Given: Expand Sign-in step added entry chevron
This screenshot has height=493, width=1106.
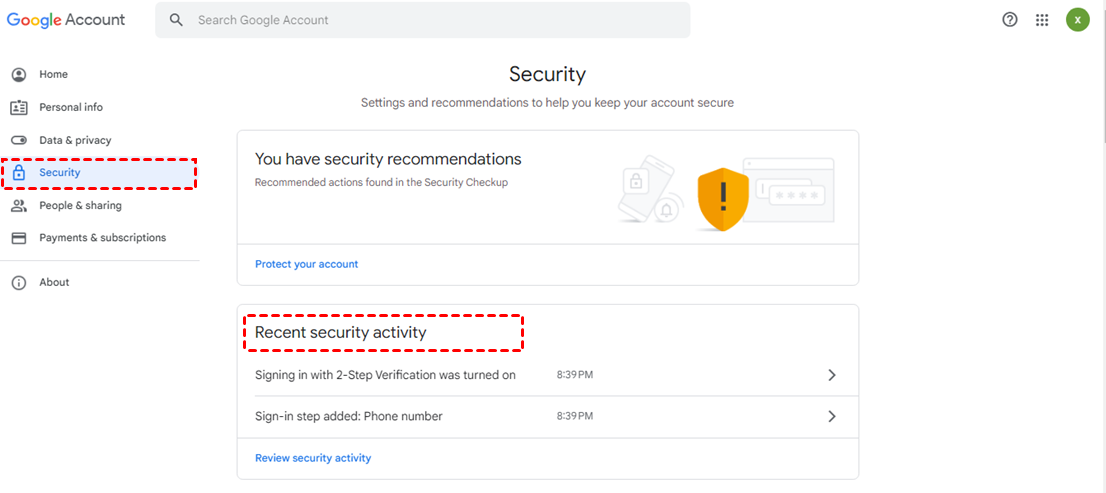Looking at the screenshot, I should (x=831, y=416).
